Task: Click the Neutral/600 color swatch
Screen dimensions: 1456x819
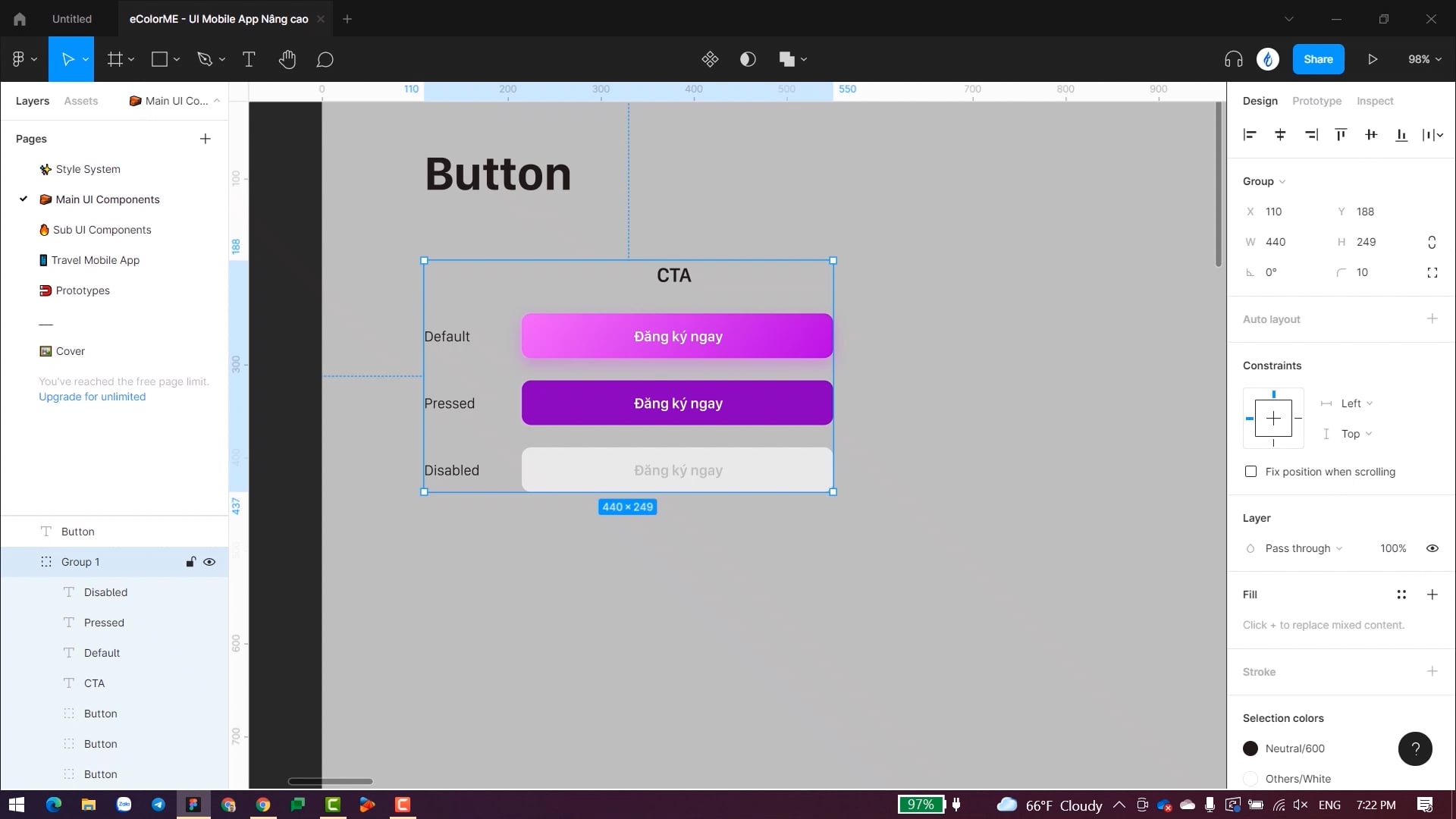Action: pos(1250,748)
